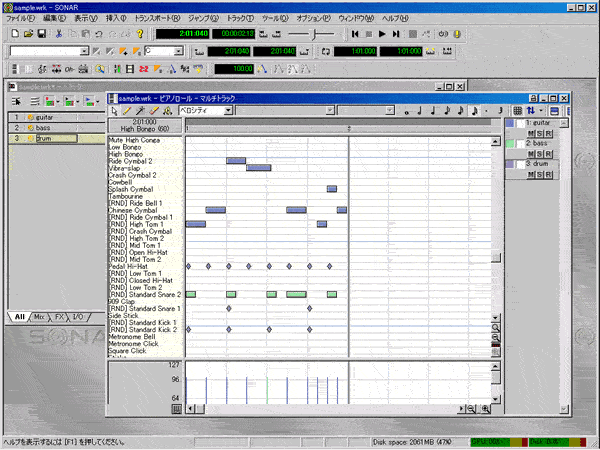Select the scrub speaker tool
The image size is (600, 450).
167,111
